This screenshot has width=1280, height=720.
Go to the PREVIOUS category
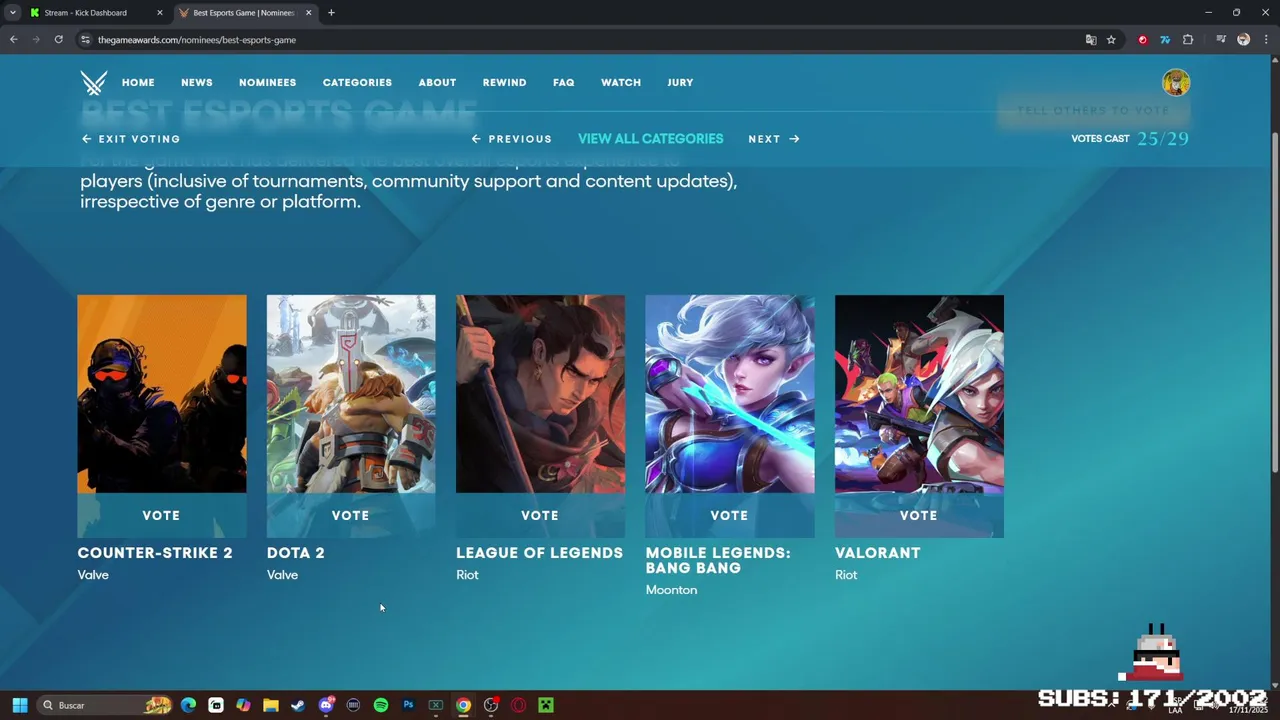pos(511,139)
